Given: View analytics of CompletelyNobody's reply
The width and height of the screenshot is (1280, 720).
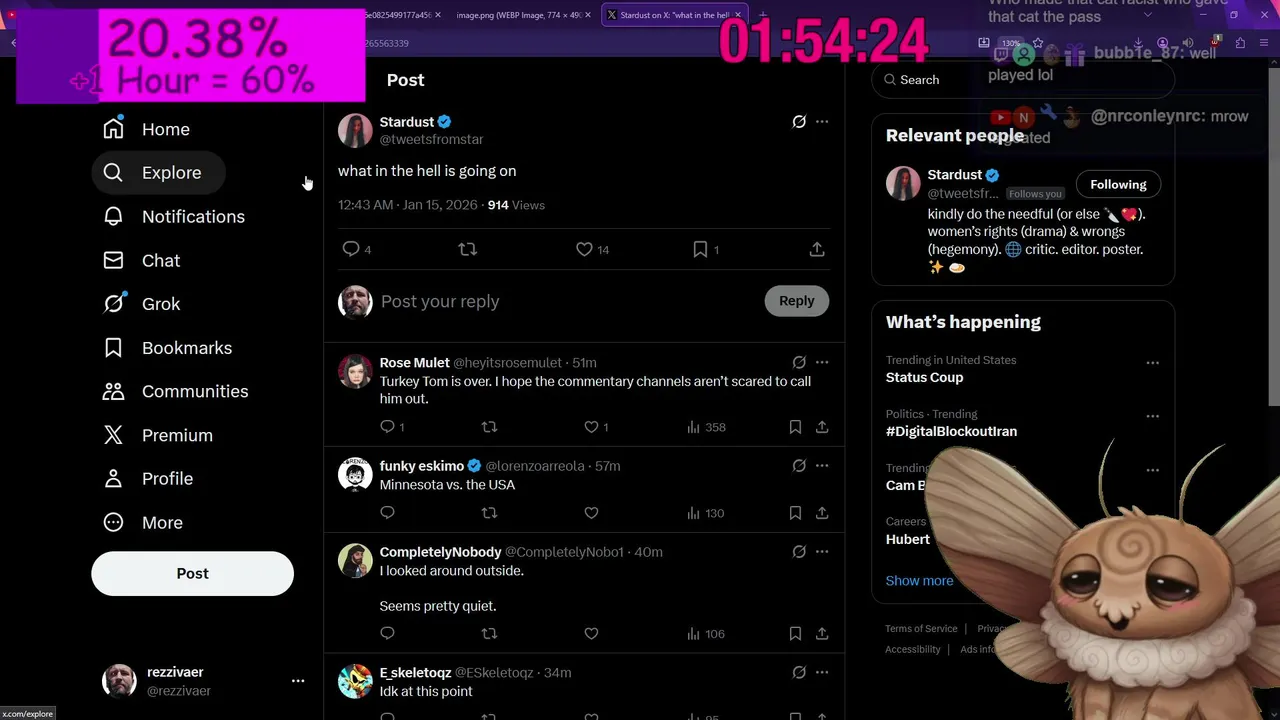Looking at the screenshot, I should click(x=706, y=633).
